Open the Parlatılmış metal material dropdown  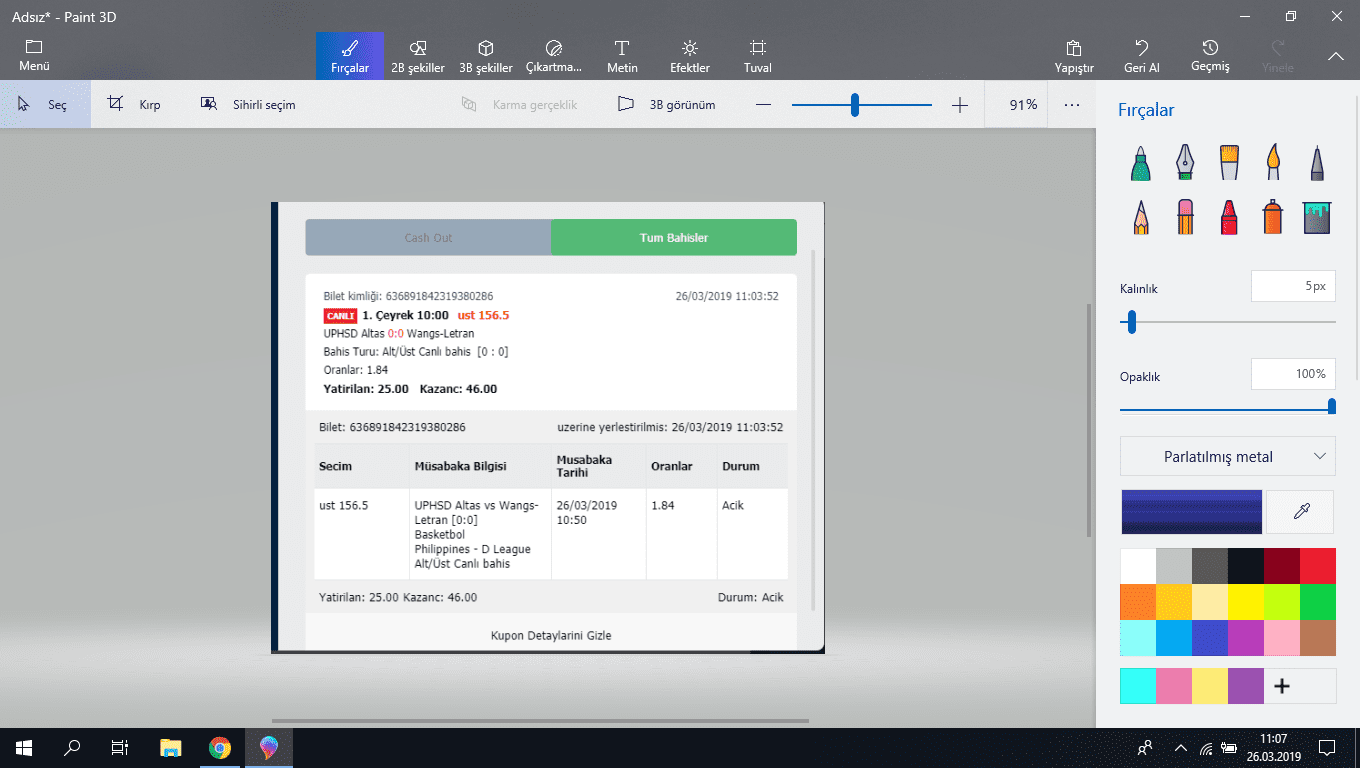1228,456
